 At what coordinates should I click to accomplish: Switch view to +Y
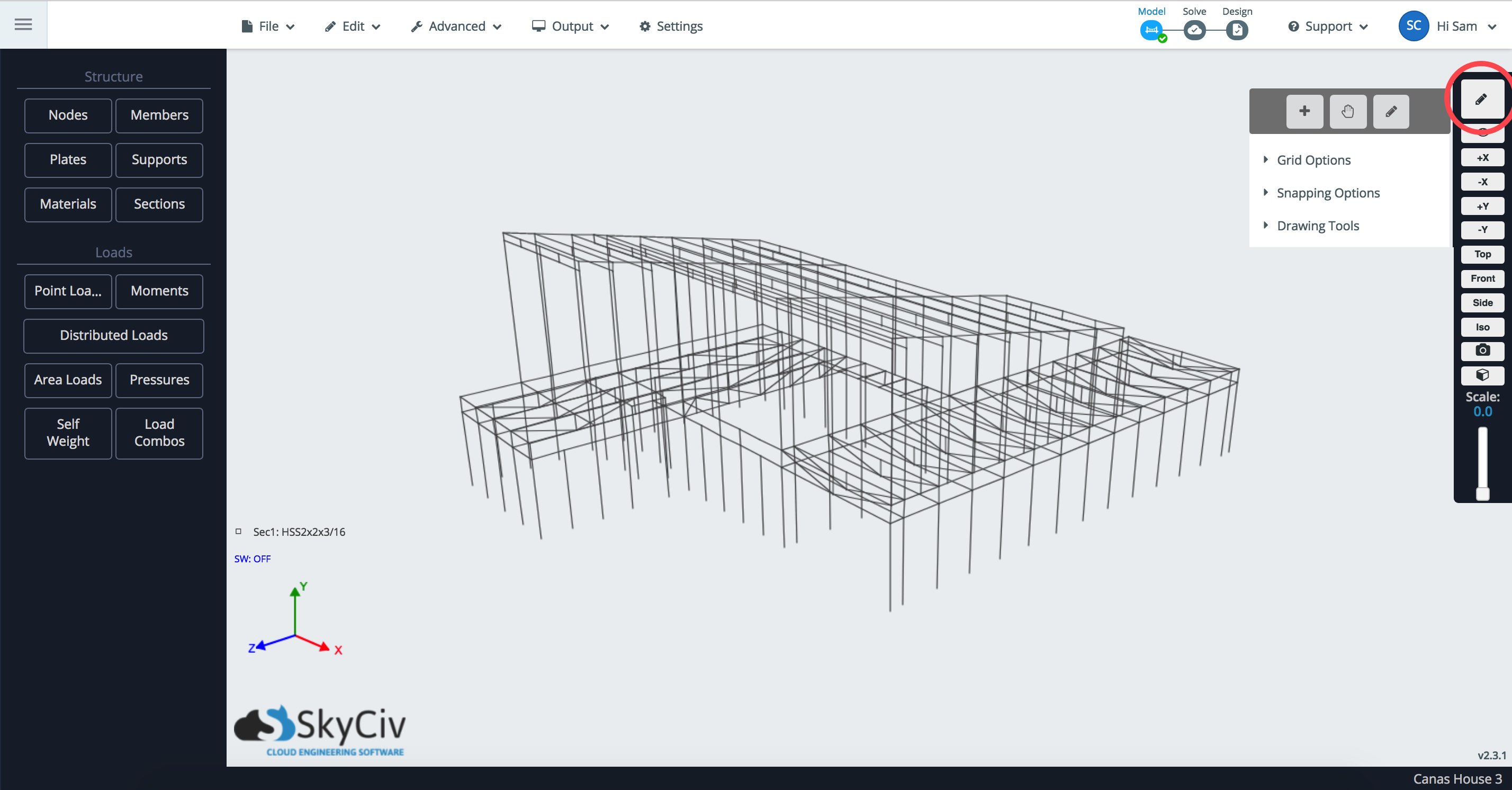(x=1483, y=206)
